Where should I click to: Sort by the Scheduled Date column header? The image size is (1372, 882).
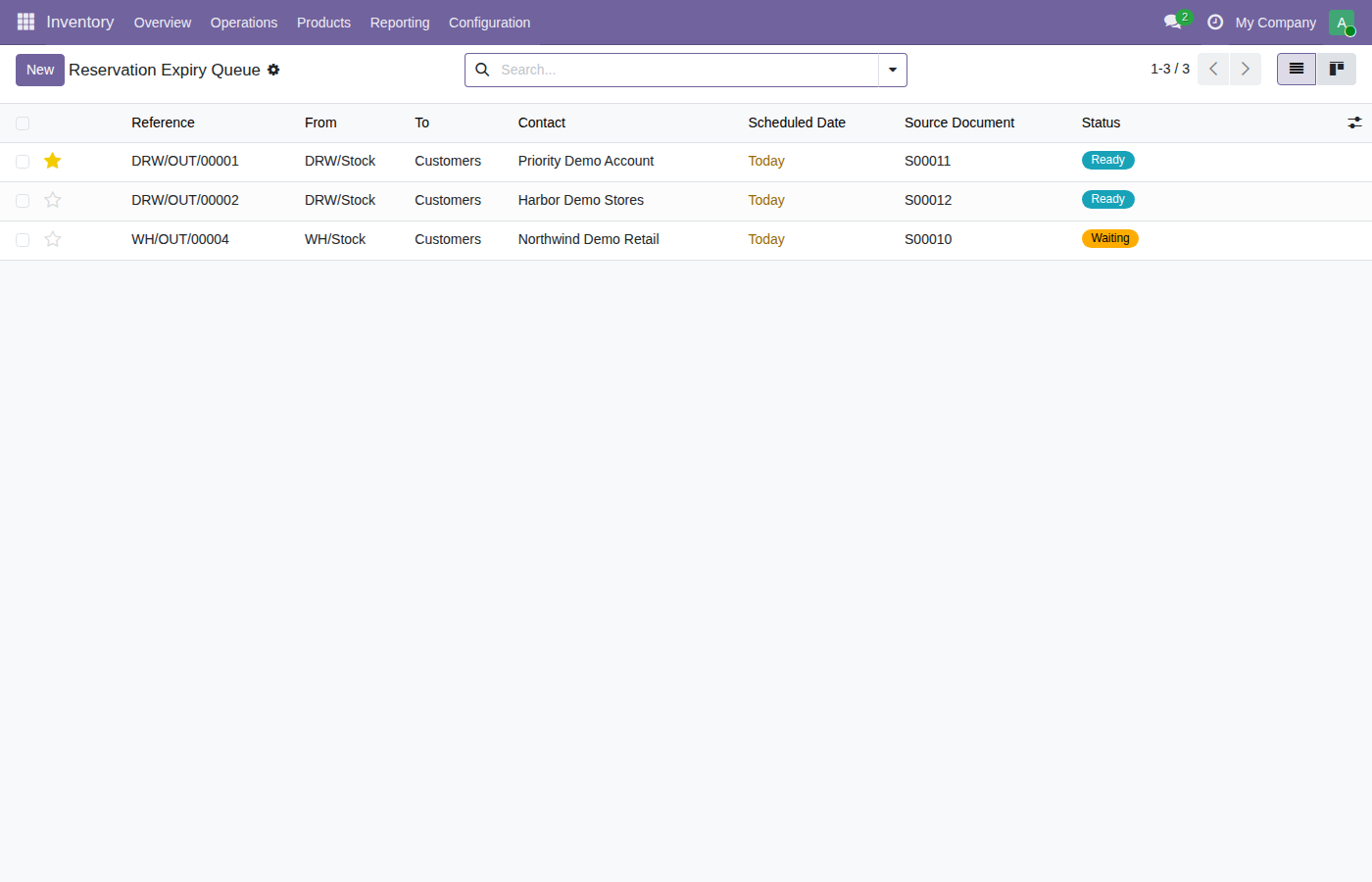tap(797, 122)
